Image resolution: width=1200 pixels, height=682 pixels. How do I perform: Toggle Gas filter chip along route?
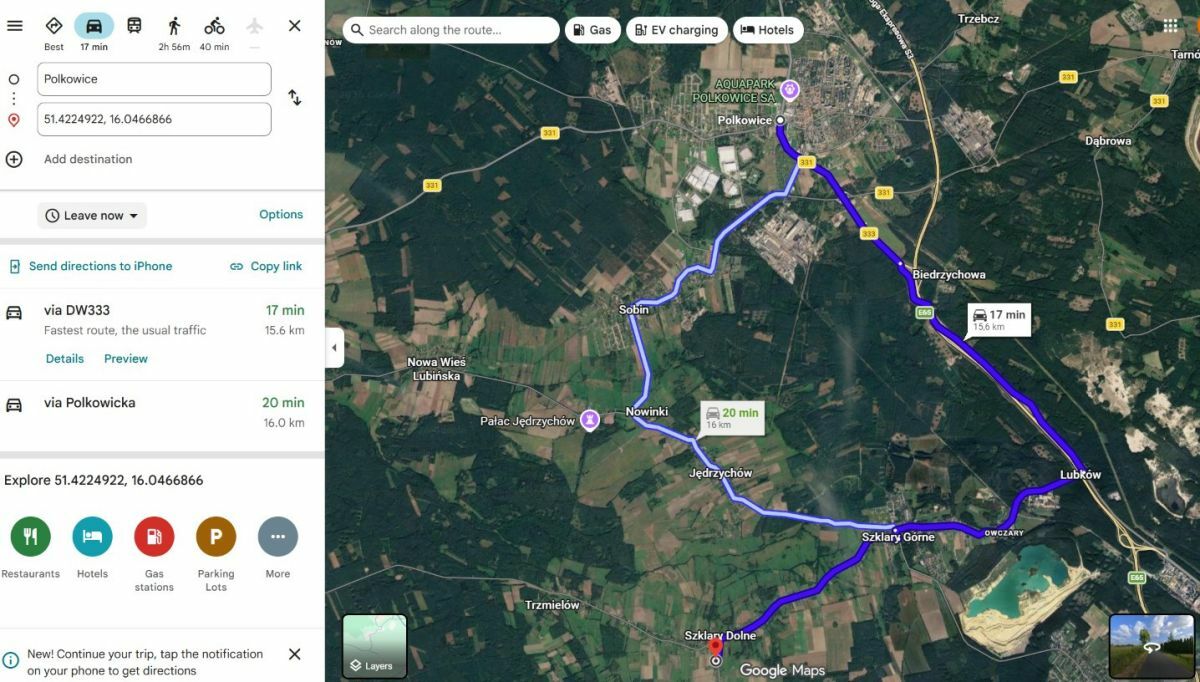[593, 30]
